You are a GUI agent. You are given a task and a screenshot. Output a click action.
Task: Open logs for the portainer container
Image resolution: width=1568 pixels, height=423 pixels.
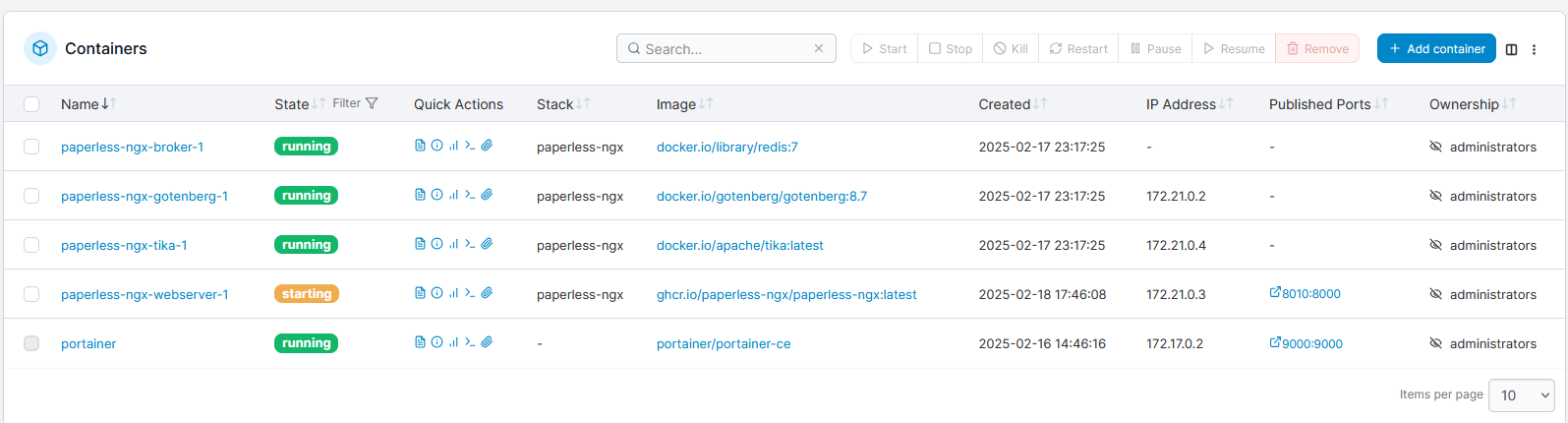coord(420,342)
